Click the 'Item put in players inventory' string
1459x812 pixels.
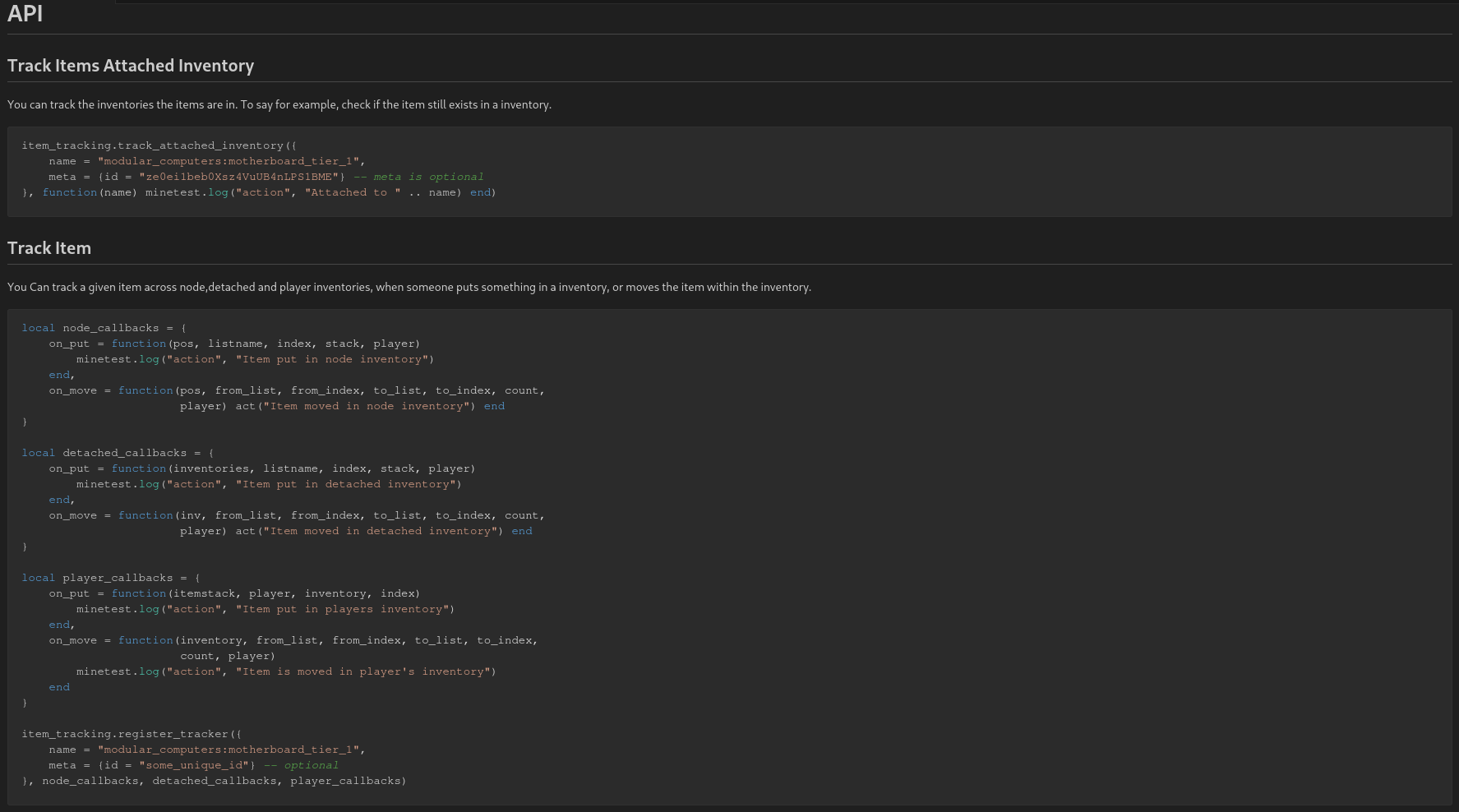pyautogui.click(x=343, y=609)
